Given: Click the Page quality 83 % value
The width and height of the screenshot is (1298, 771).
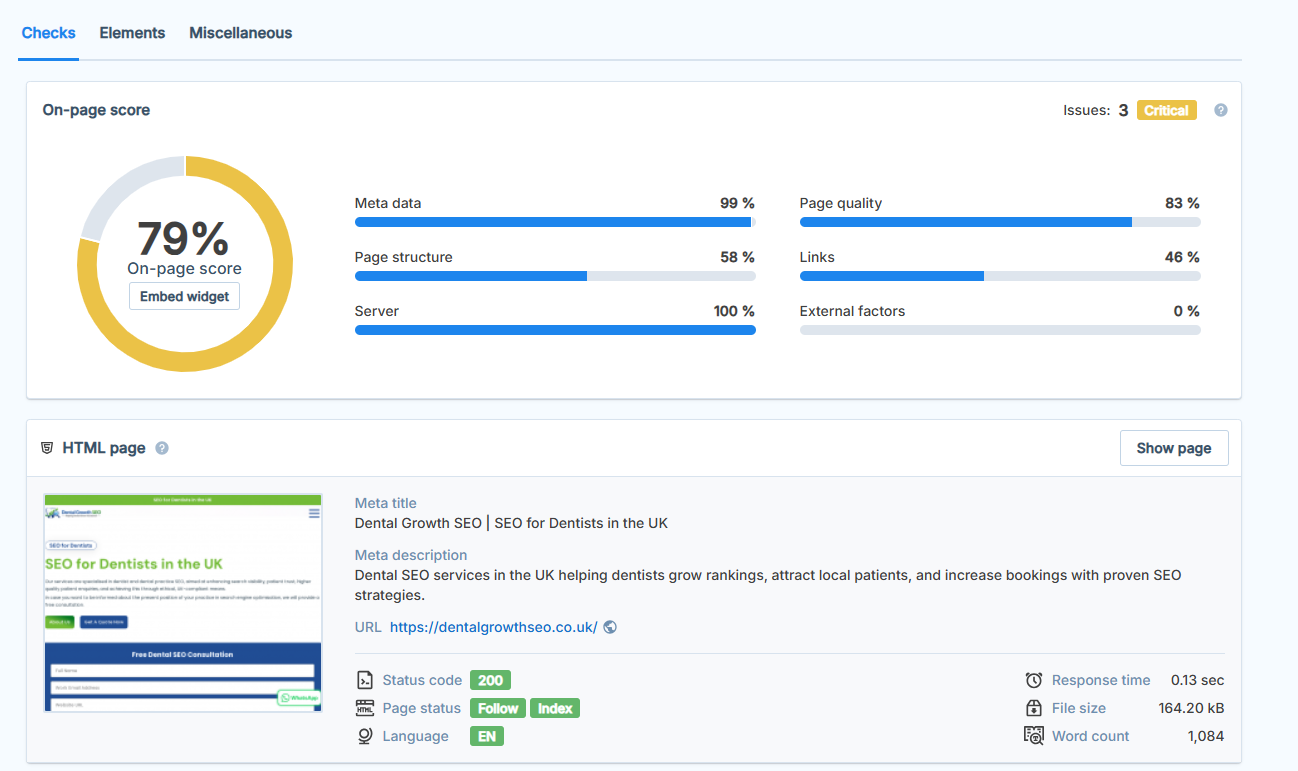Looking at the screenshot, I should pyautogui.click(x=1182, y=203).
